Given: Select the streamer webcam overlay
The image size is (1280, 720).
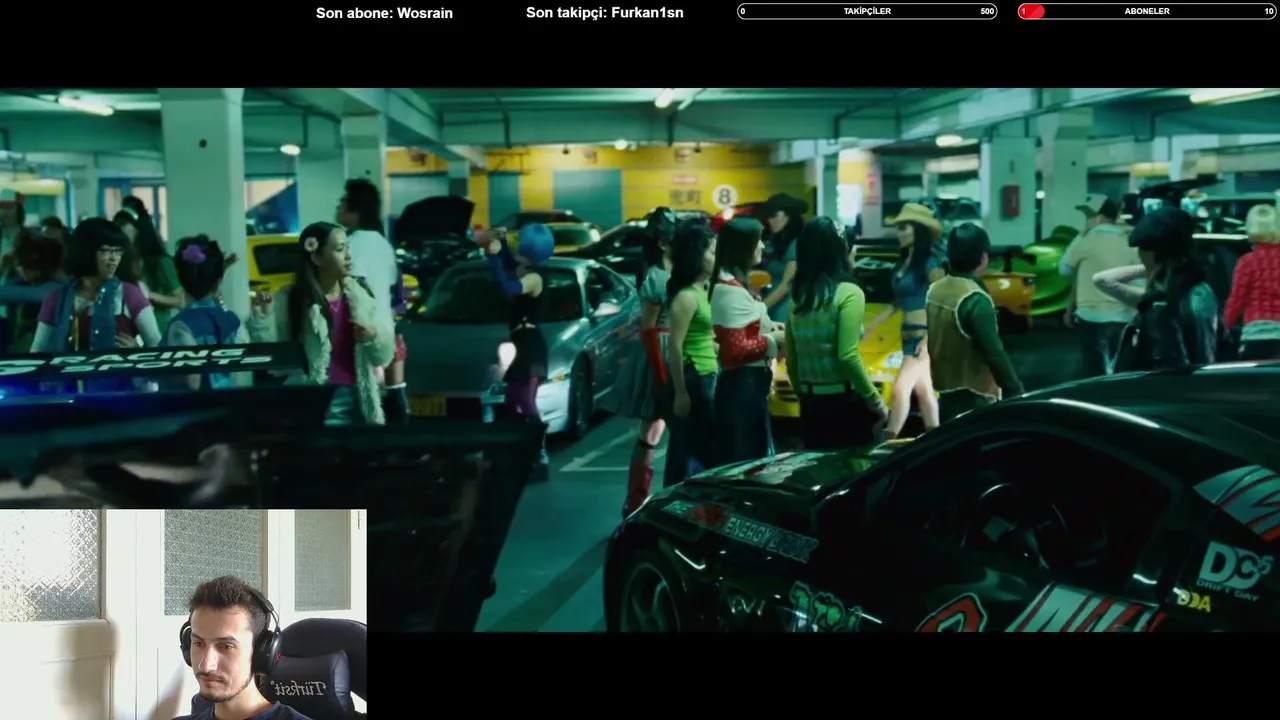Looking at the screenshot, I should pos(183,614).
